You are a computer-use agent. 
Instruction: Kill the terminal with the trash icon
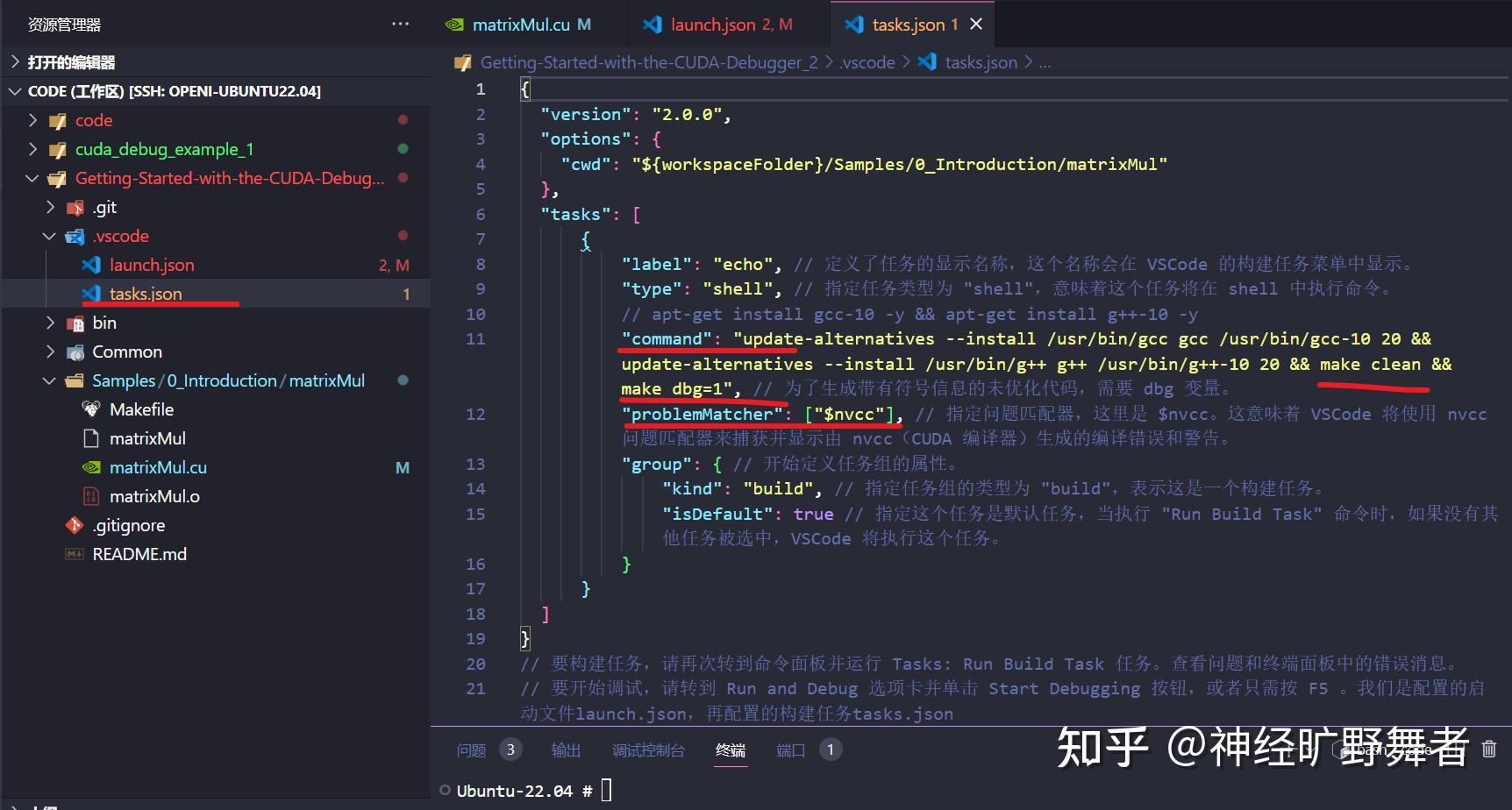1488,750
